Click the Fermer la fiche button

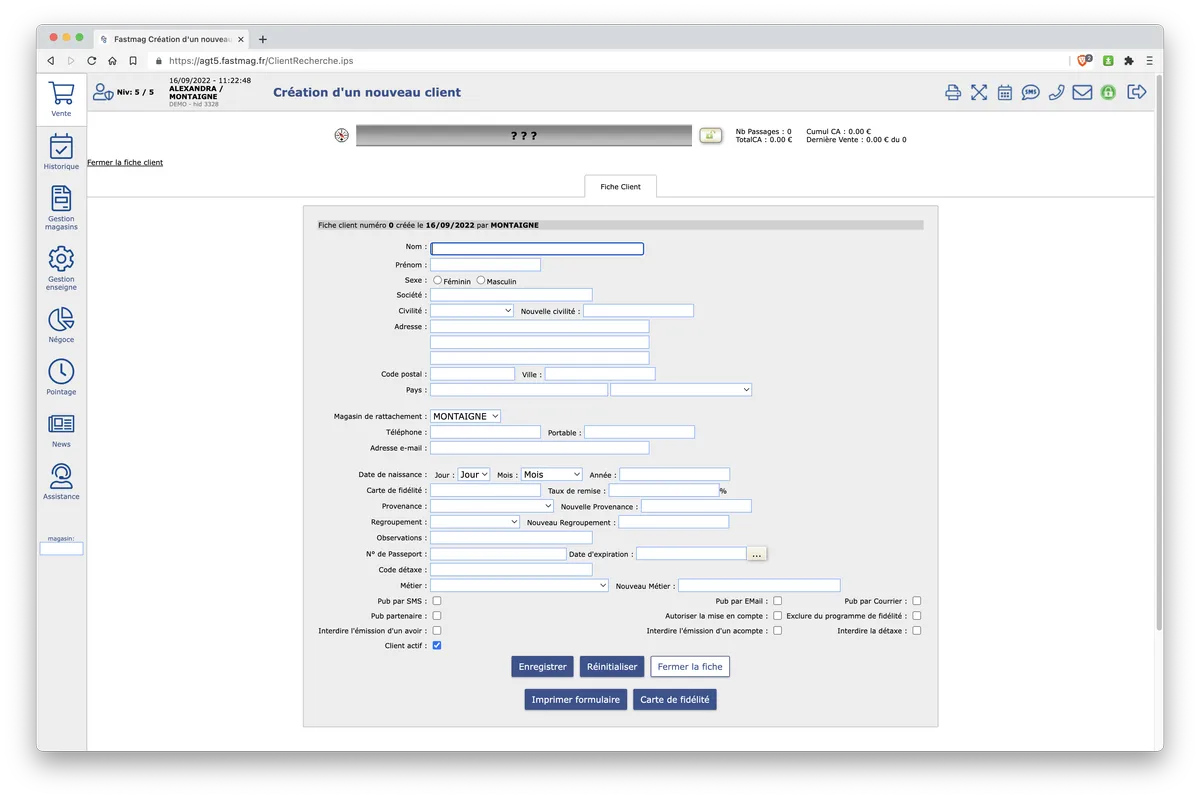(691, 667)
